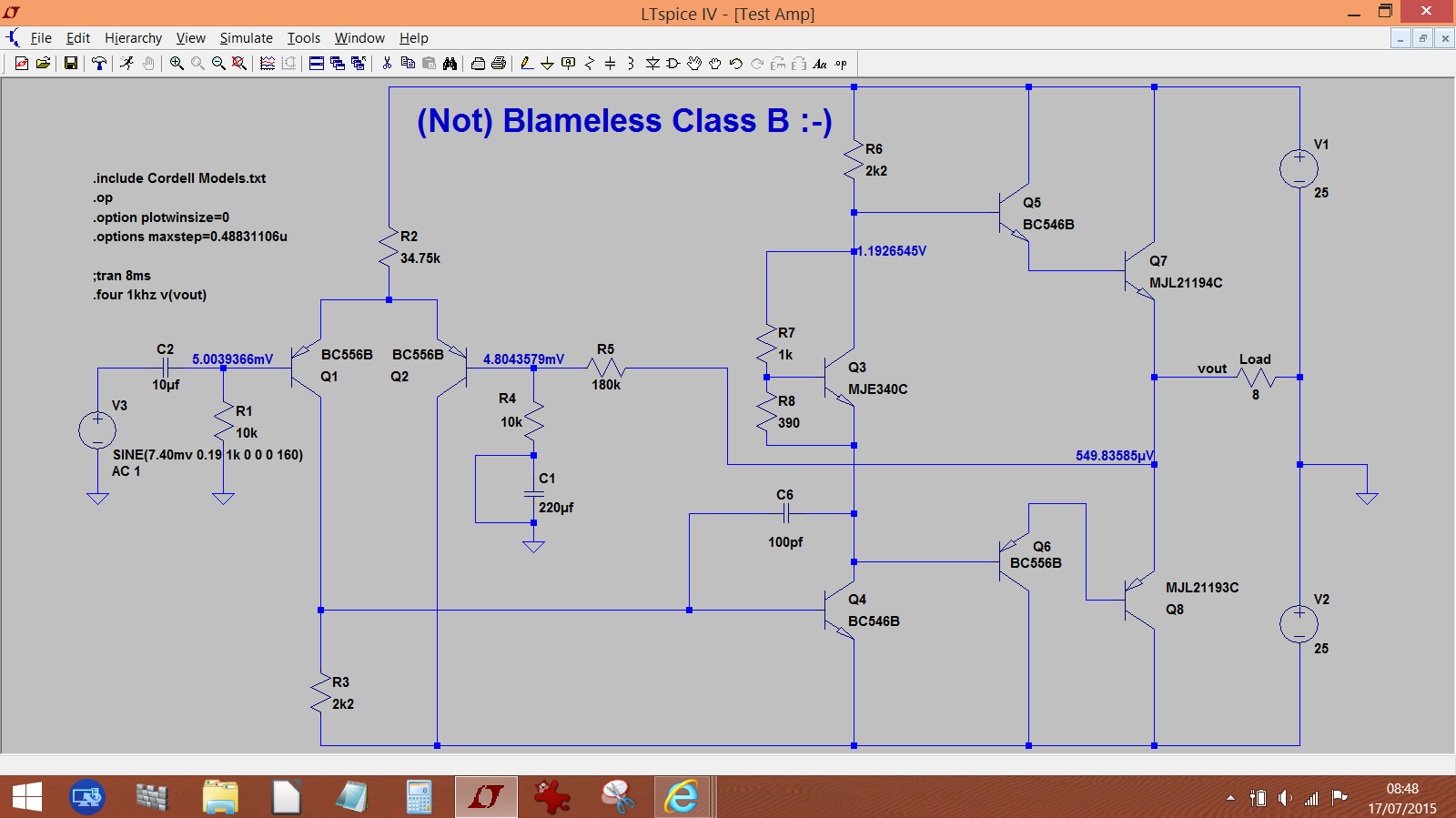Click the '(Not) Blameless Class B :-)' title text

pos(624,121)
